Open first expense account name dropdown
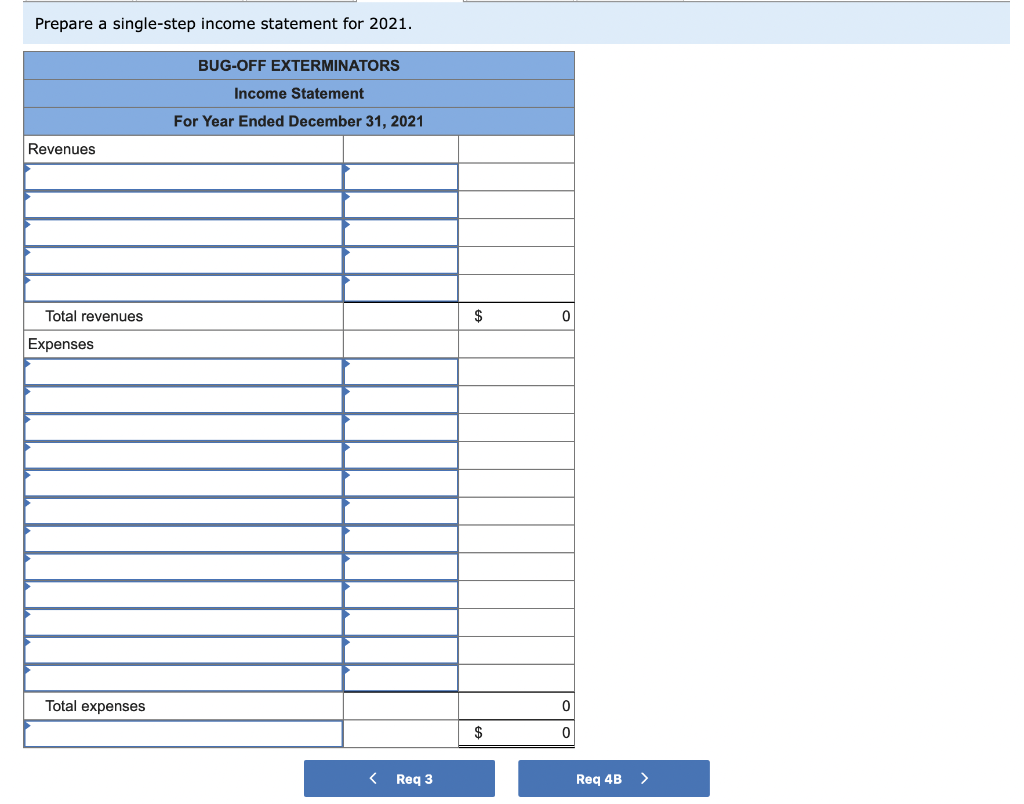The image size is (1024, 804). (x=184, y=372)
